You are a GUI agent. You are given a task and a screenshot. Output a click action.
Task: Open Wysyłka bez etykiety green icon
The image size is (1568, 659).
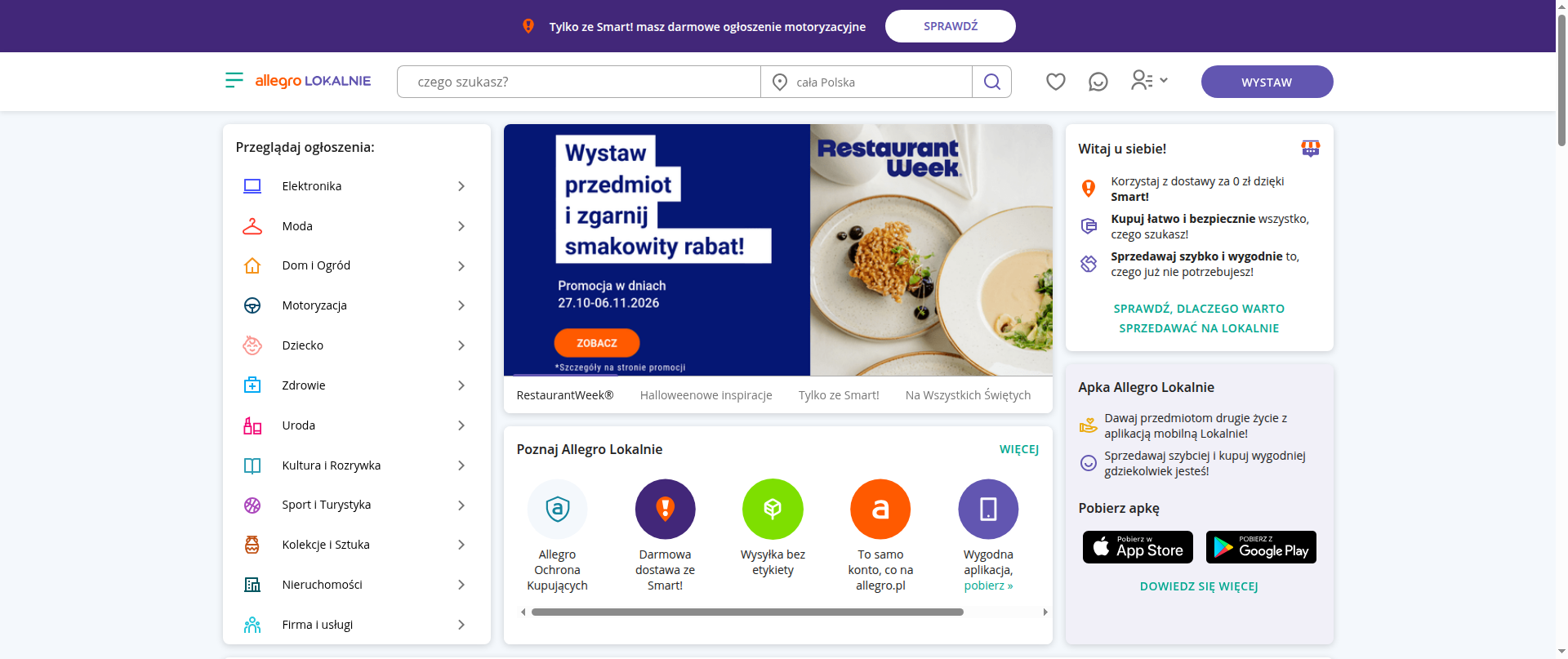tap(773, 509)
